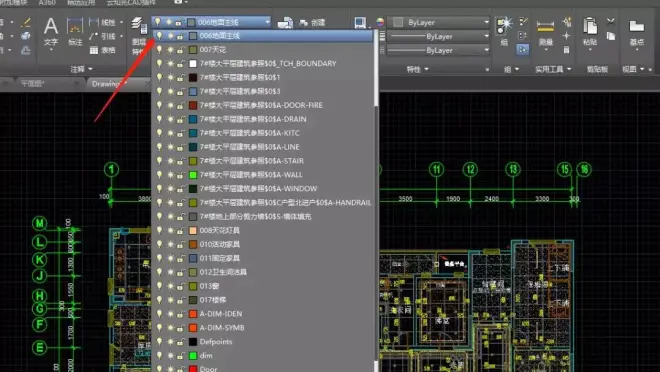
Task: Open the quick calculator icon
Action: [x=567, y=50]
